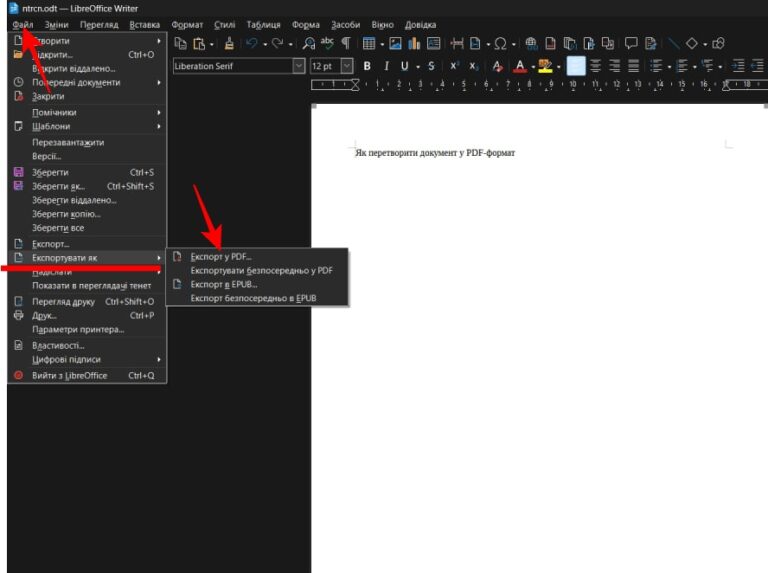Open the Вставка menu in menu bar

(x=144, y=24)
